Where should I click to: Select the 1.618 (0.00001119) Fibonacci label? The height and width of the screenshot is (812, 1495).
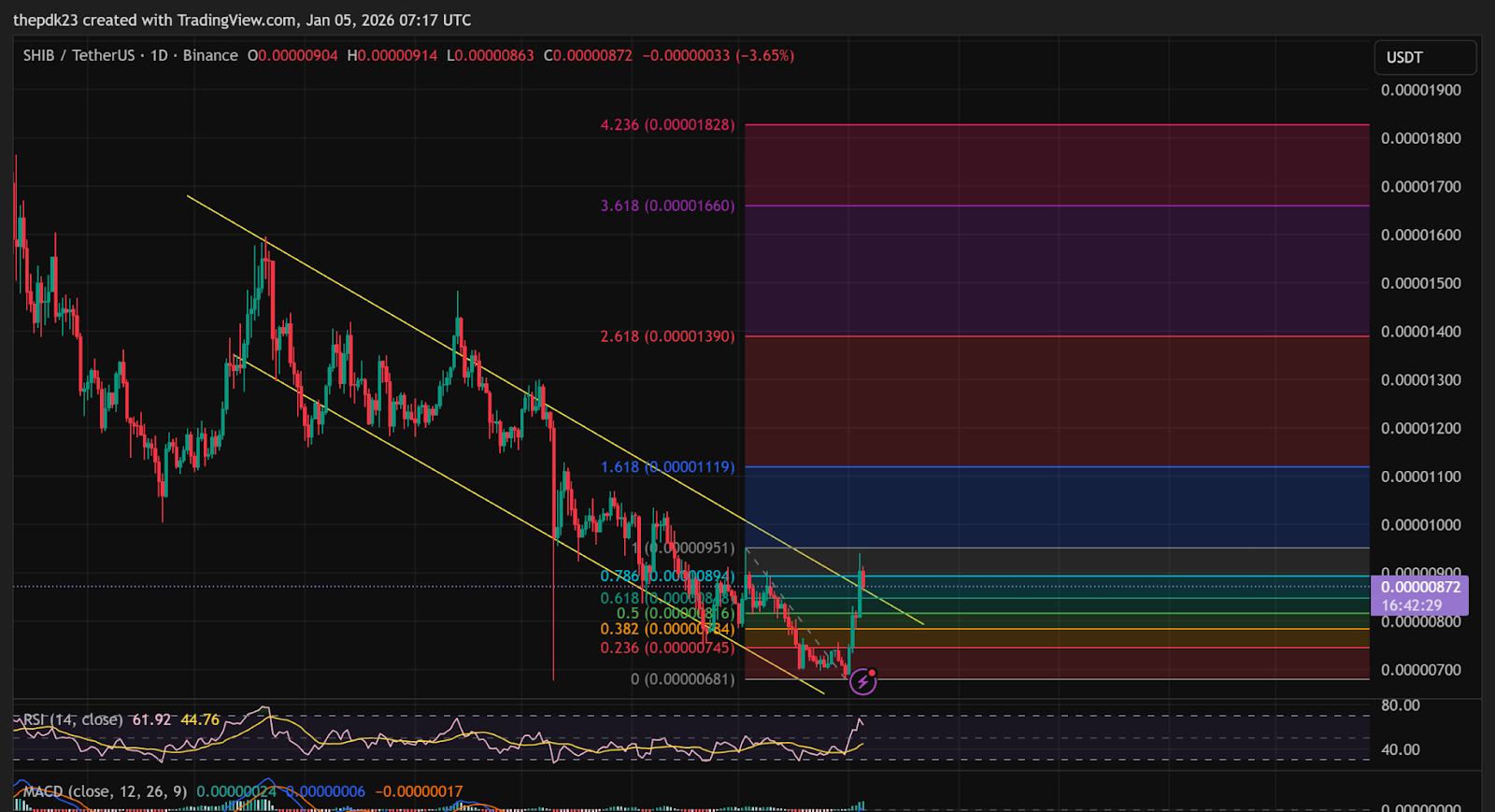point(667,466)
